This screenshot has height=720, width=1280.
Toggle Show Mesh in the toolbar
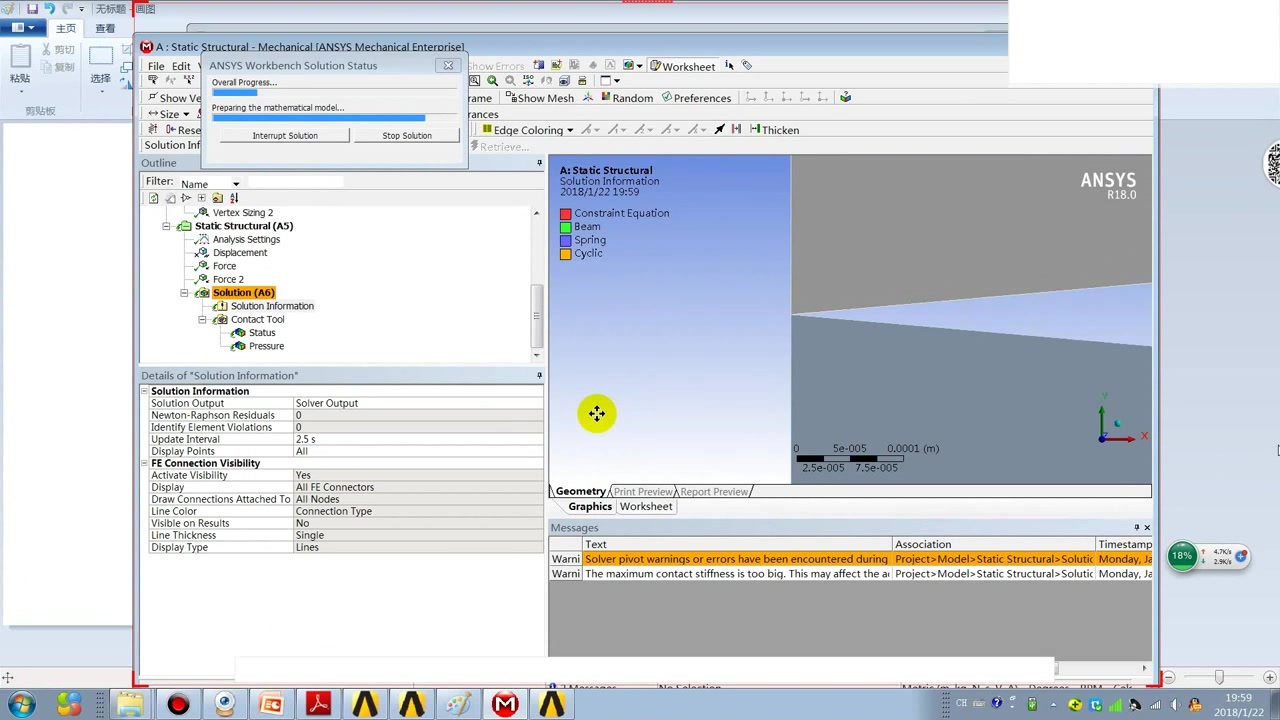pos(539,98)
